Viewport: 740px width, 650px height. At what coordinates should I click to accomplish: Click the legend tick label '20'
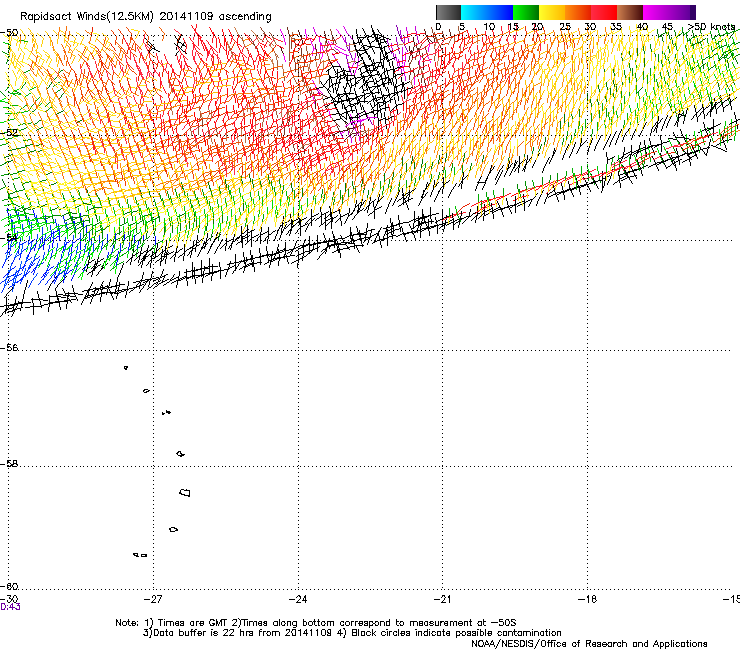click(537, 26)
